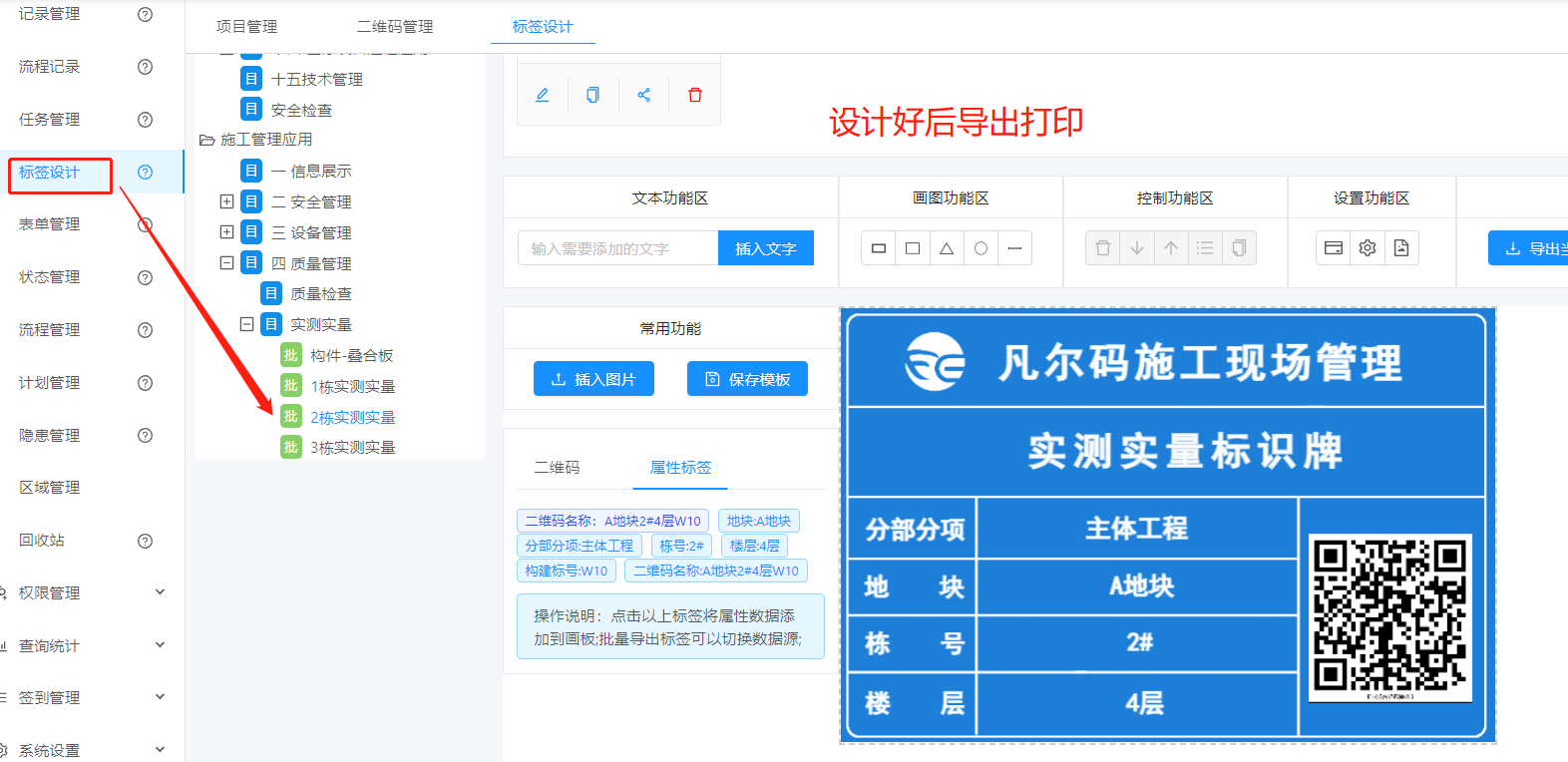Expand the 二 安全管理 tree node

pyautogui.click(x=226, y=201)
